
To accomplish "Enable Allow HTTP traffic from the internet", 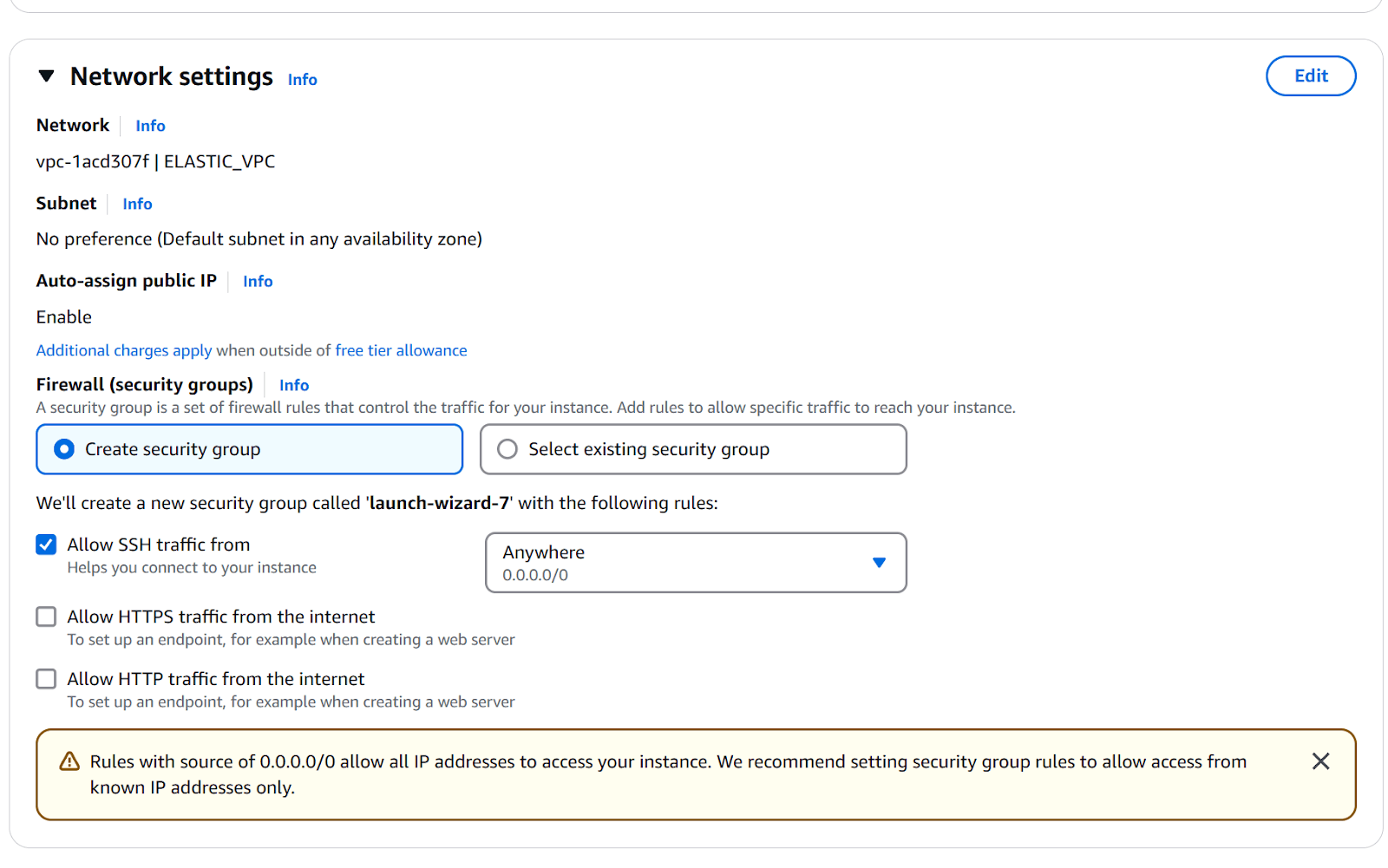I will [x=46, y=679].
